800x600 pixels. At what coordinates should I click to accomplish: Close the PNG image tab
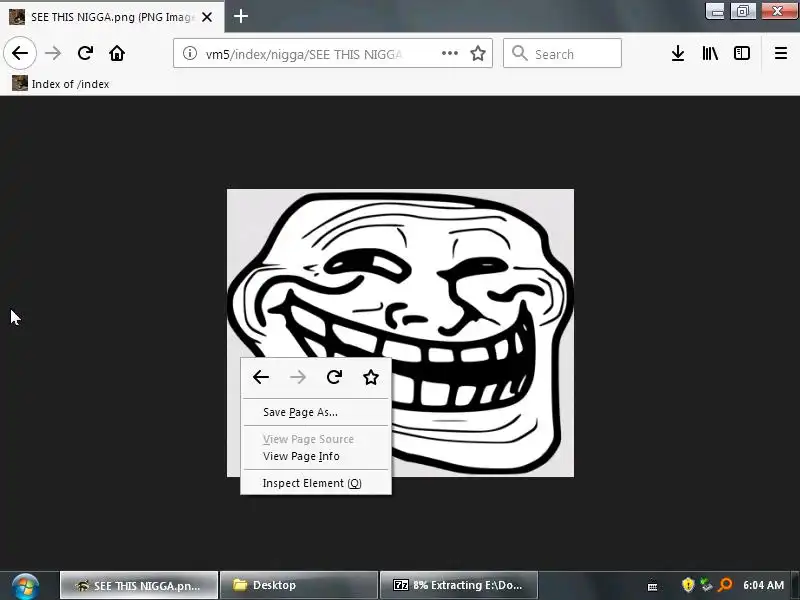pyautogui.click(x=207, y=17)
